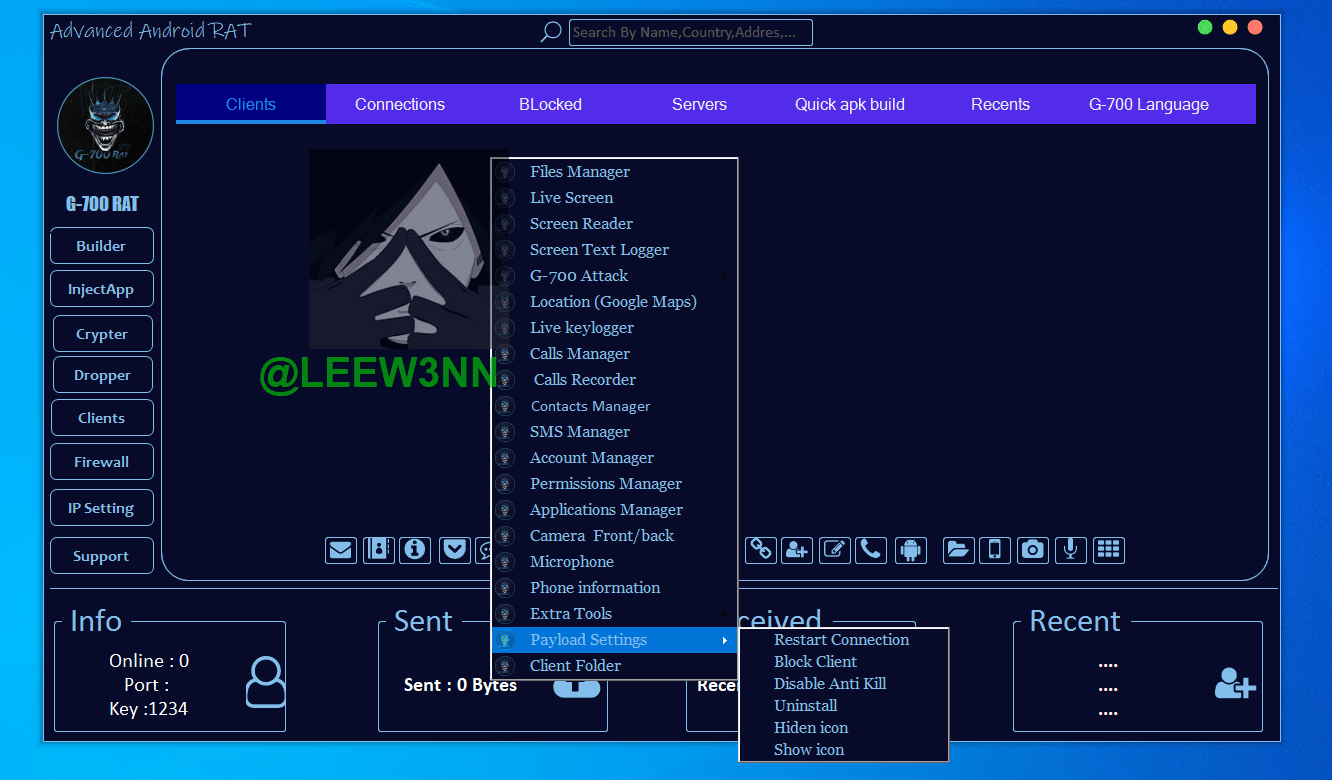Click the add-user icon in Recent panel
Image resolution: width=1332 pixels, height=780 pixels.
pos(1235,683)
